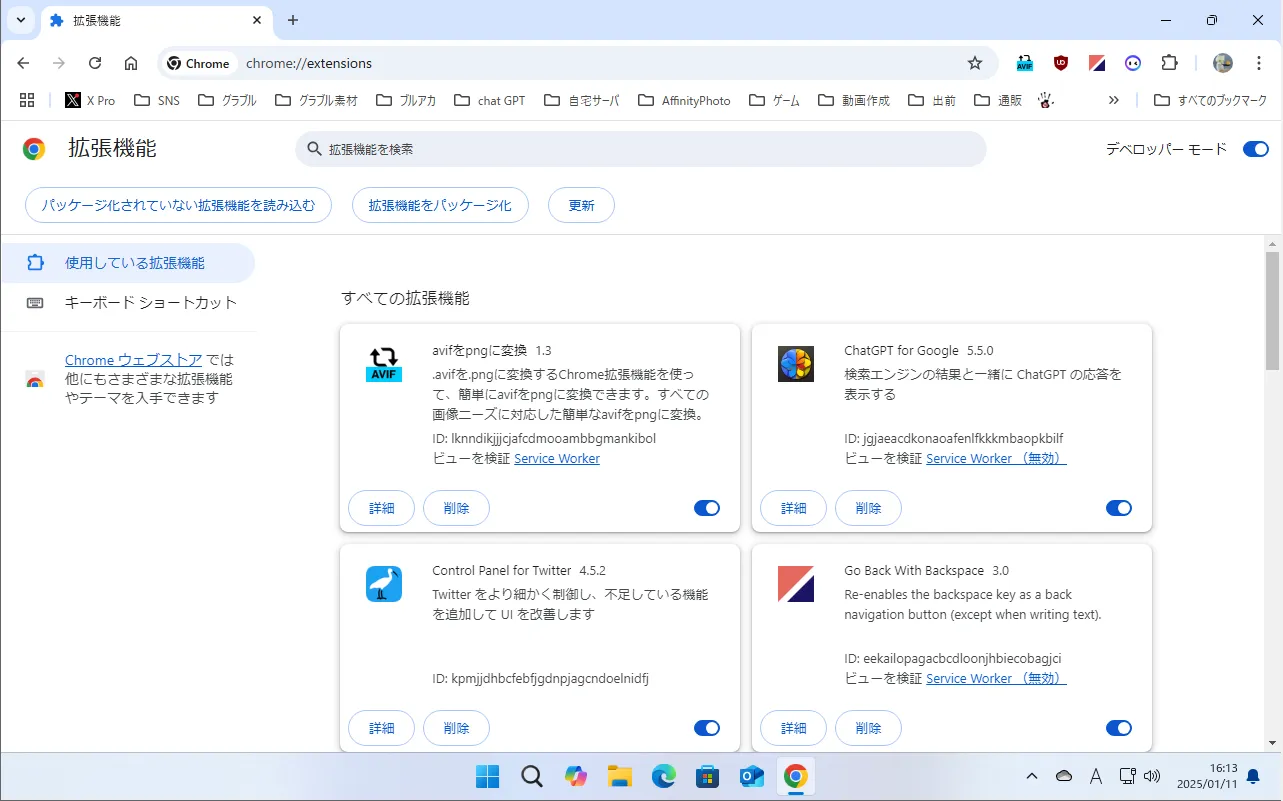
Task: Click the 更新 button
Action: (581, 205)
